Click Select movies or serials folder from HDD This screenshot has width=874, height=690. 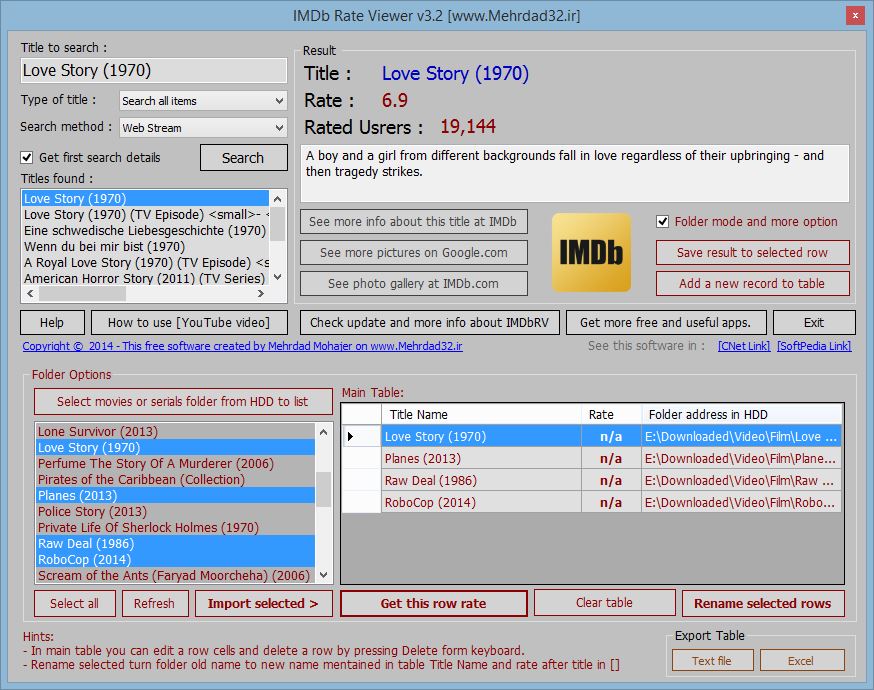click(x=183, y=402)
